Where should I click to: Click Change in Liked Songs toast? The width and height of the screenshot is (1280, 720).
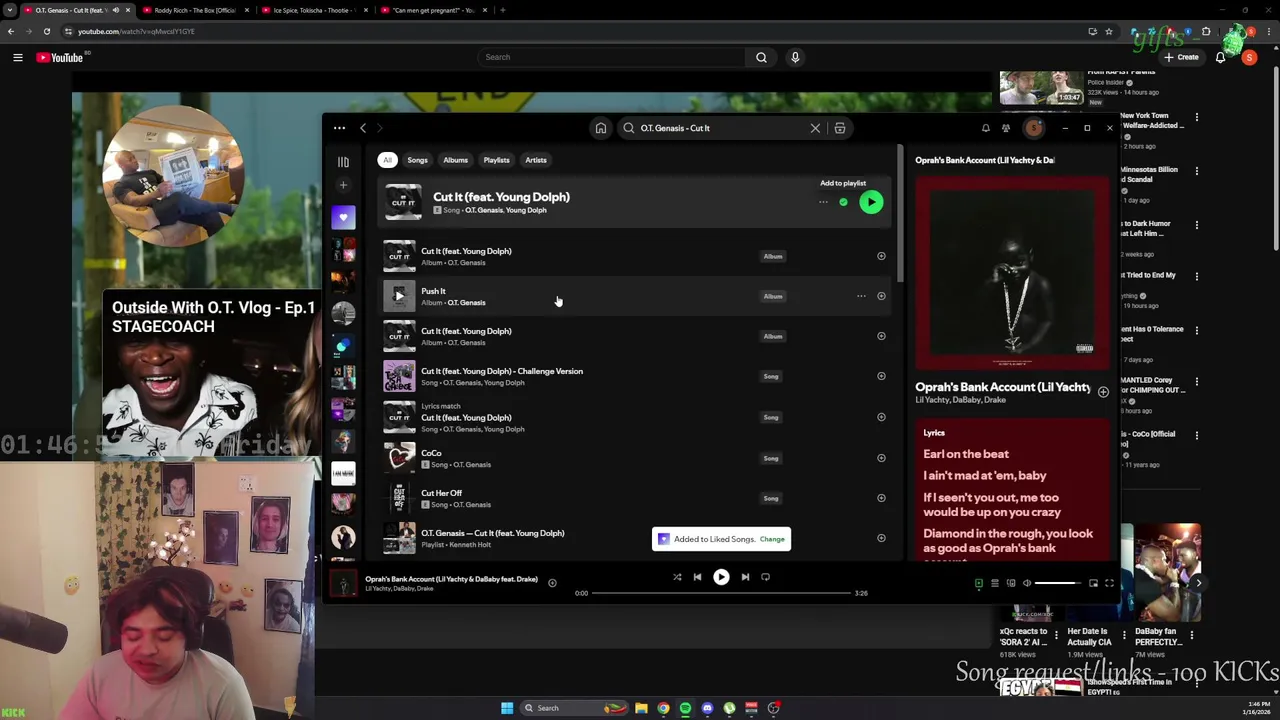(x=772, y=539)
